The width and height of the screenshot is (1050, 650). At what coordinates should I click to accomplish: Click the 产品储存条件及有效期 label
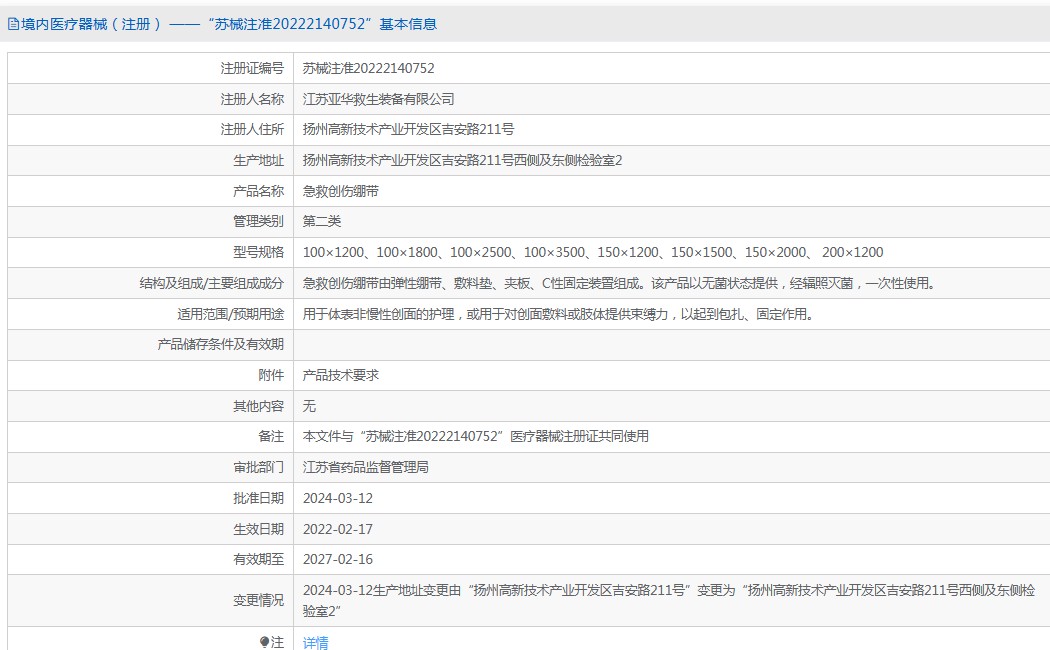[x=221, y=345]
